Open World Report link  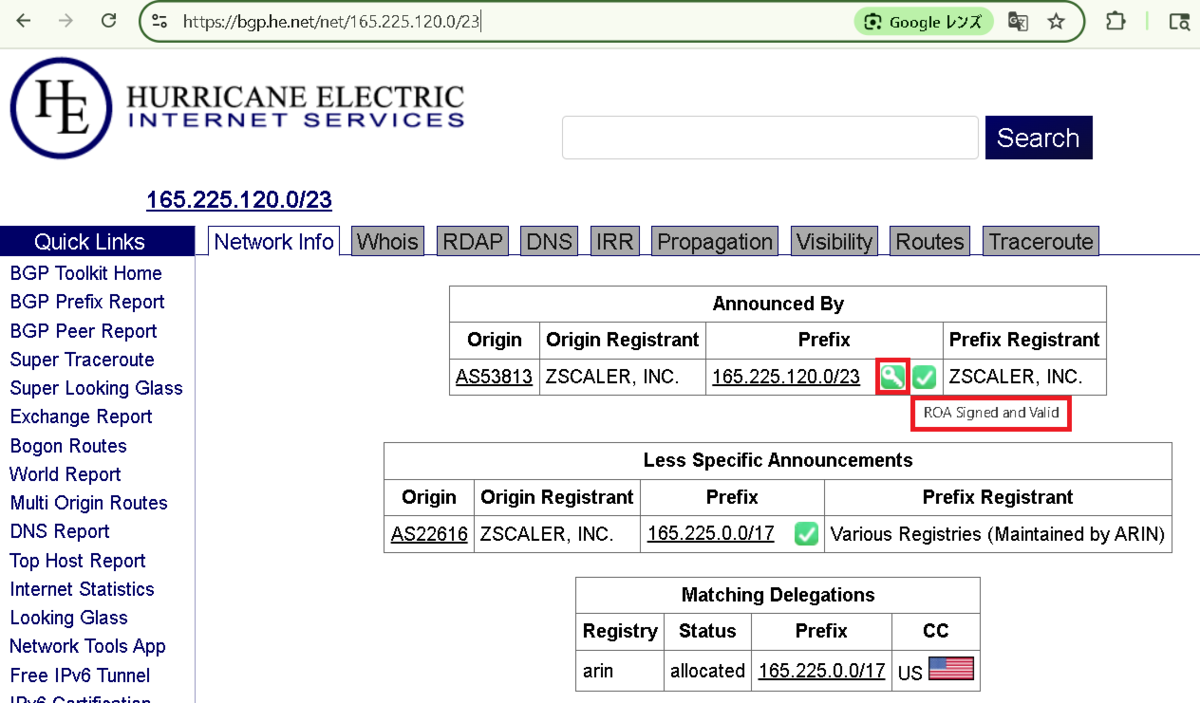pos(65,474)
